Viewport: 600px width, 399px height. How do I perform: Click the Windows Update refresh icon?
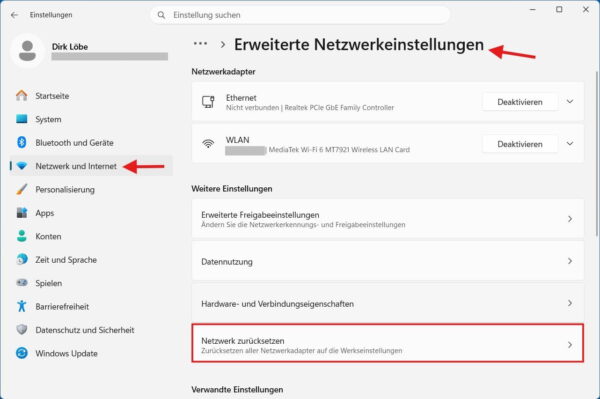pyautogui.click(x=22, y=353)
